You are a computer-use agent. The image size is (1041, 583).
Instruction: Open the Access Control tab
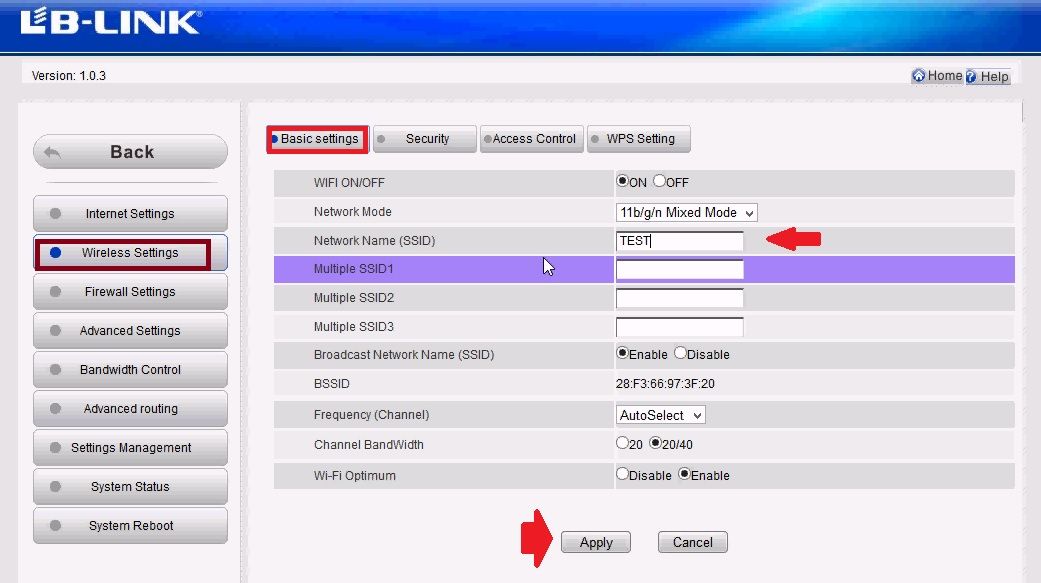coord(531,139)
